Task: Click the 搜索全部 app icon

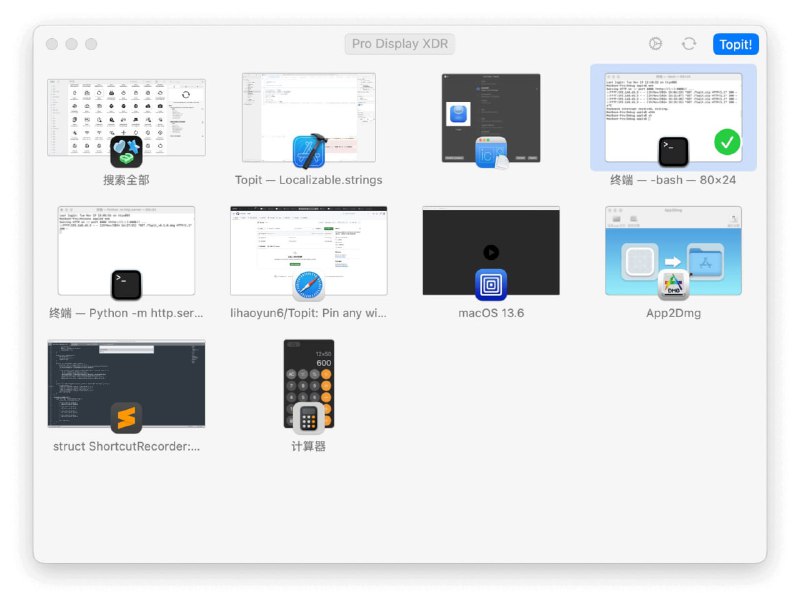Action: (x=127, y=150)
